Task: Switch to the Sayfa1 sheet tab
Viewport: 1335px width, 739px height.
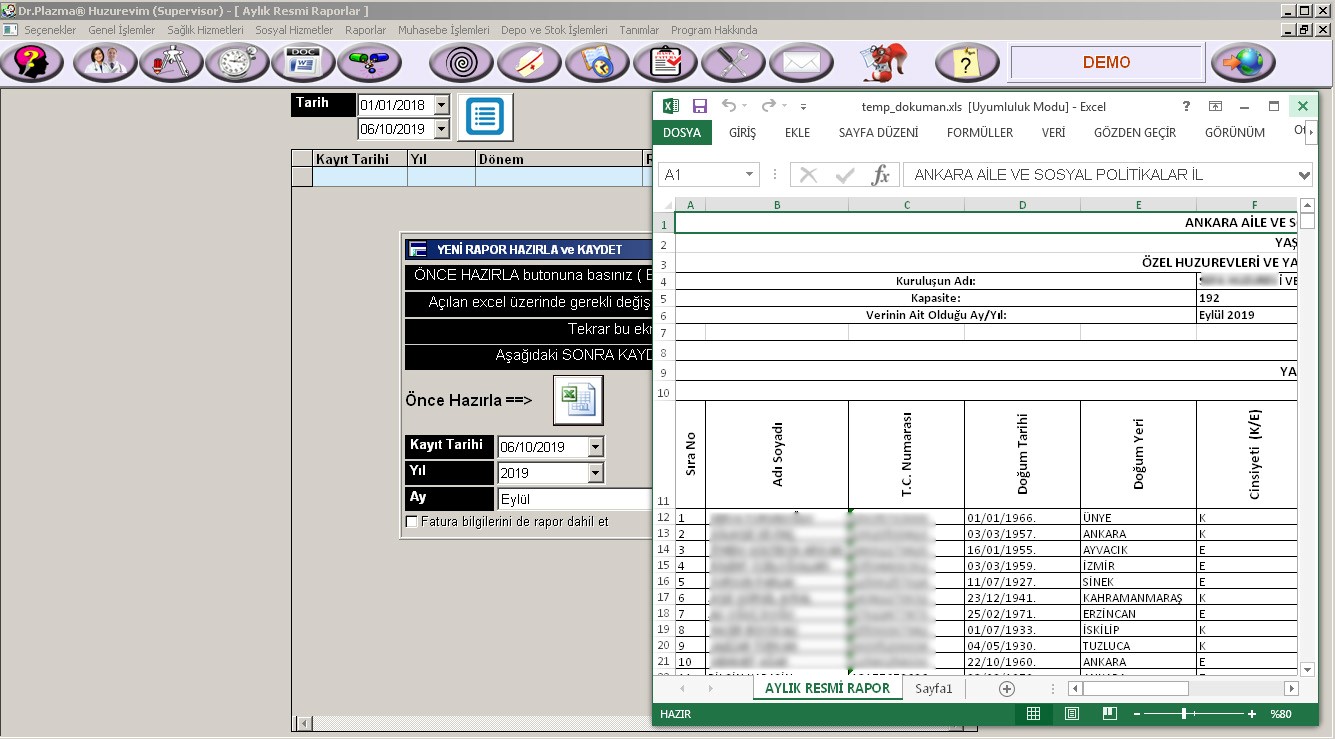Action: 934,689
